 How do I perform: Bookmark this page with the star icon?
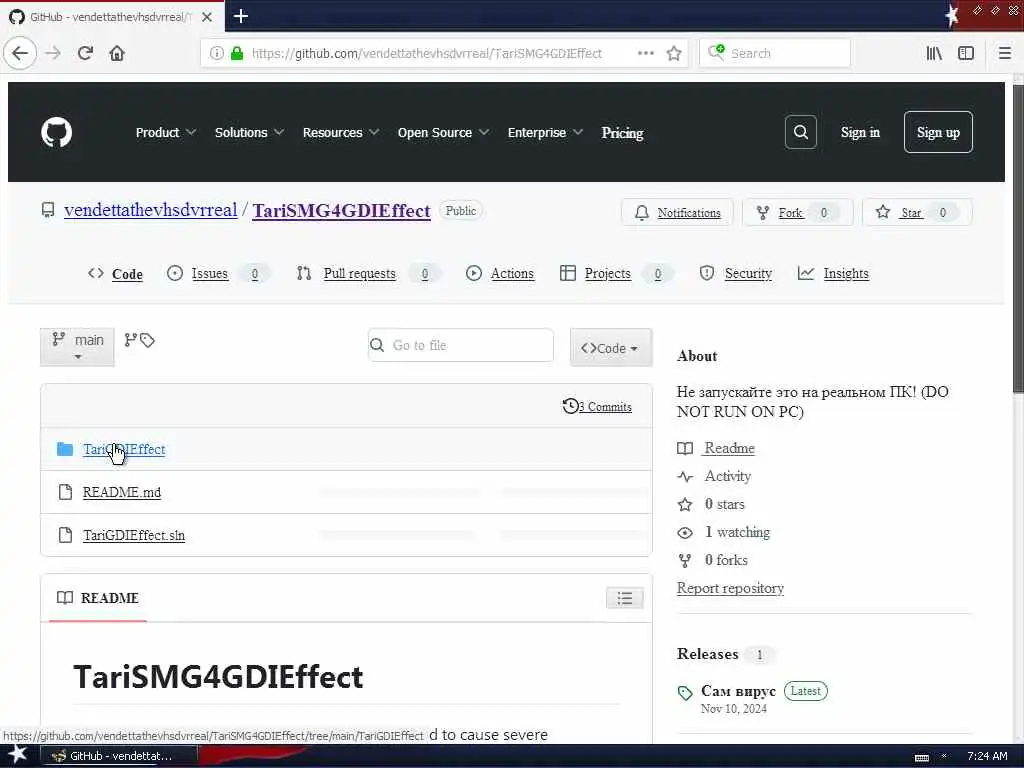[674, 53]
